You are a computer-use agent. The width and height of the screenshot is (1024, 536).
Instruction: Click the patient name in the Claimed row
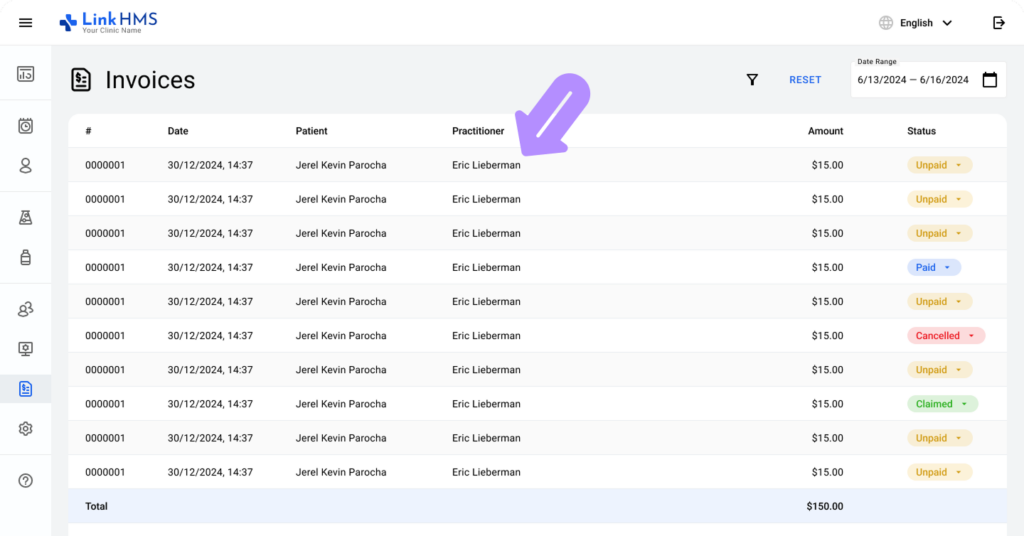(341, 404)
